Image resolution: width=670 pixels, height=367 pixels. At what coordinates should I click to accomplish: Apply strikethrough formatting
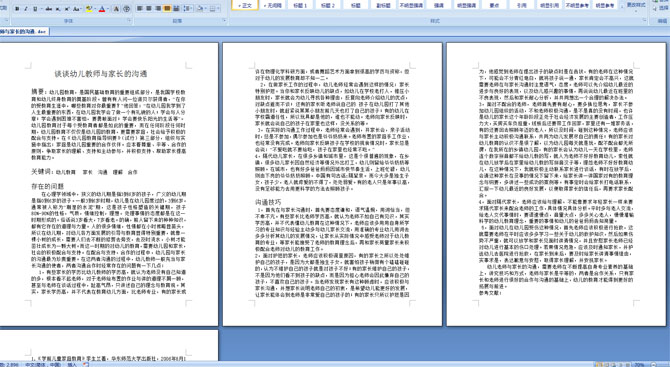tap(49, 9)
